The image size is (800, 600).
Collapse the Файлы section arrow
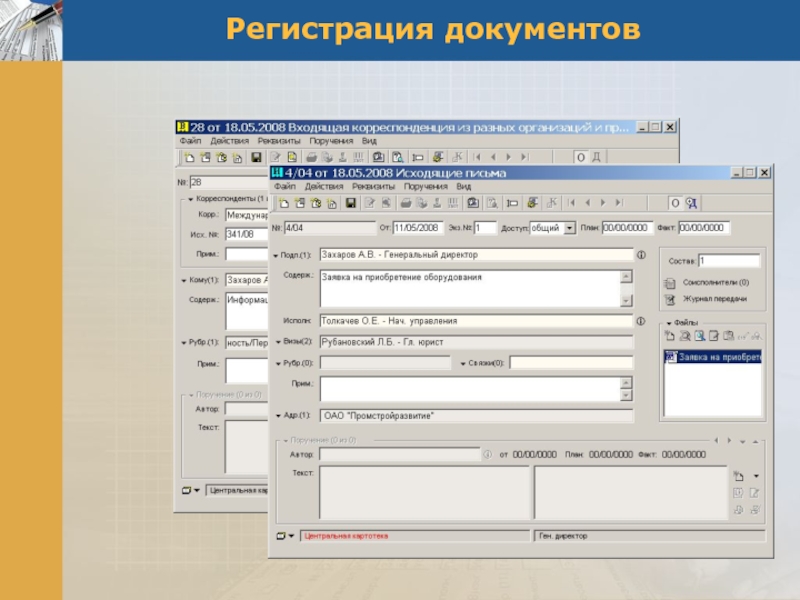tap(669, 323)
